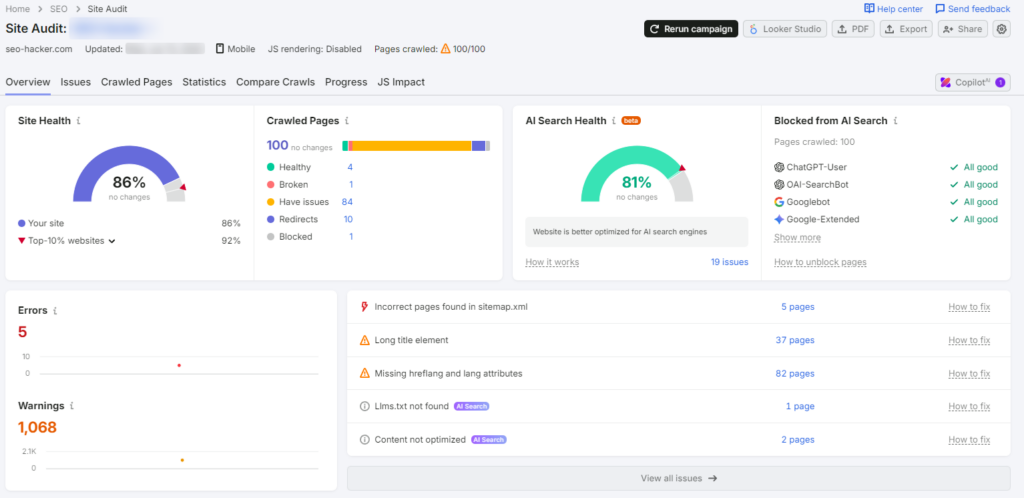
Task: Click the Healthy pages count 4
Action: click(350, 167)
